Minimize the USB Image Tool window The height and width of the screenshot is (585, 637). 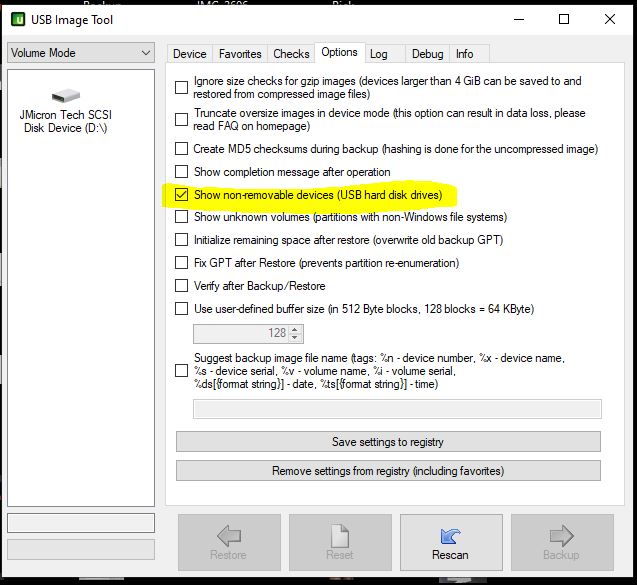[x=519, y=19]
